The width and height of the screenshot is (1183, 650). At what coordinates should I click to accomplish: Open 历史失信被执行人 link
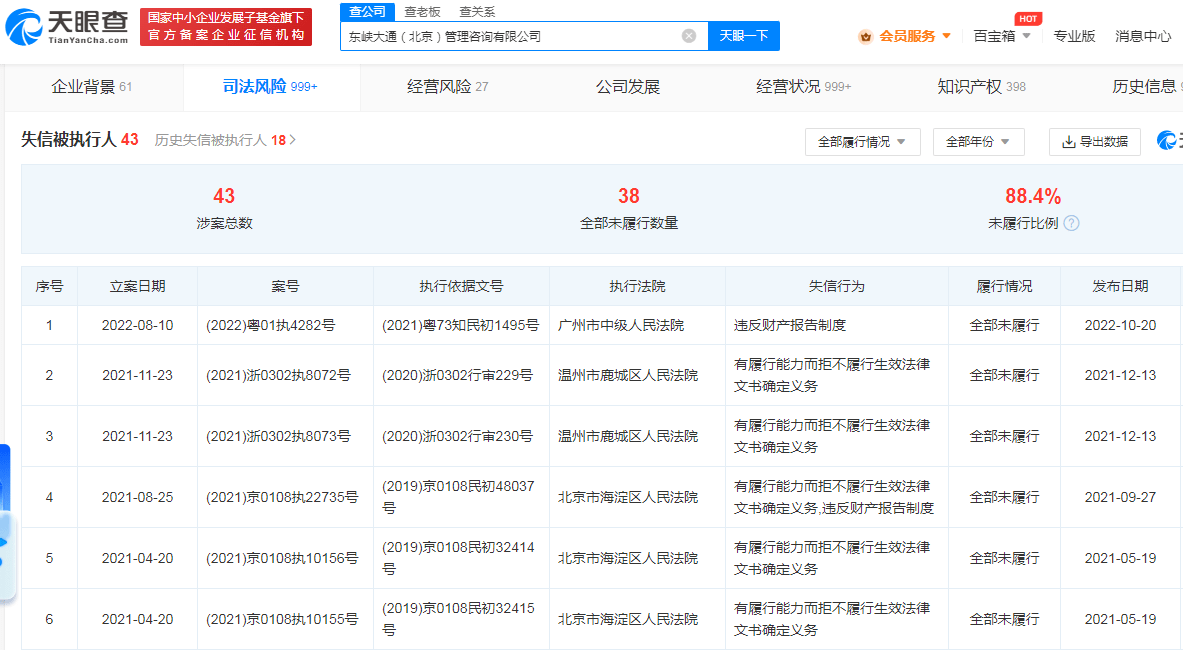click(225, 140)
